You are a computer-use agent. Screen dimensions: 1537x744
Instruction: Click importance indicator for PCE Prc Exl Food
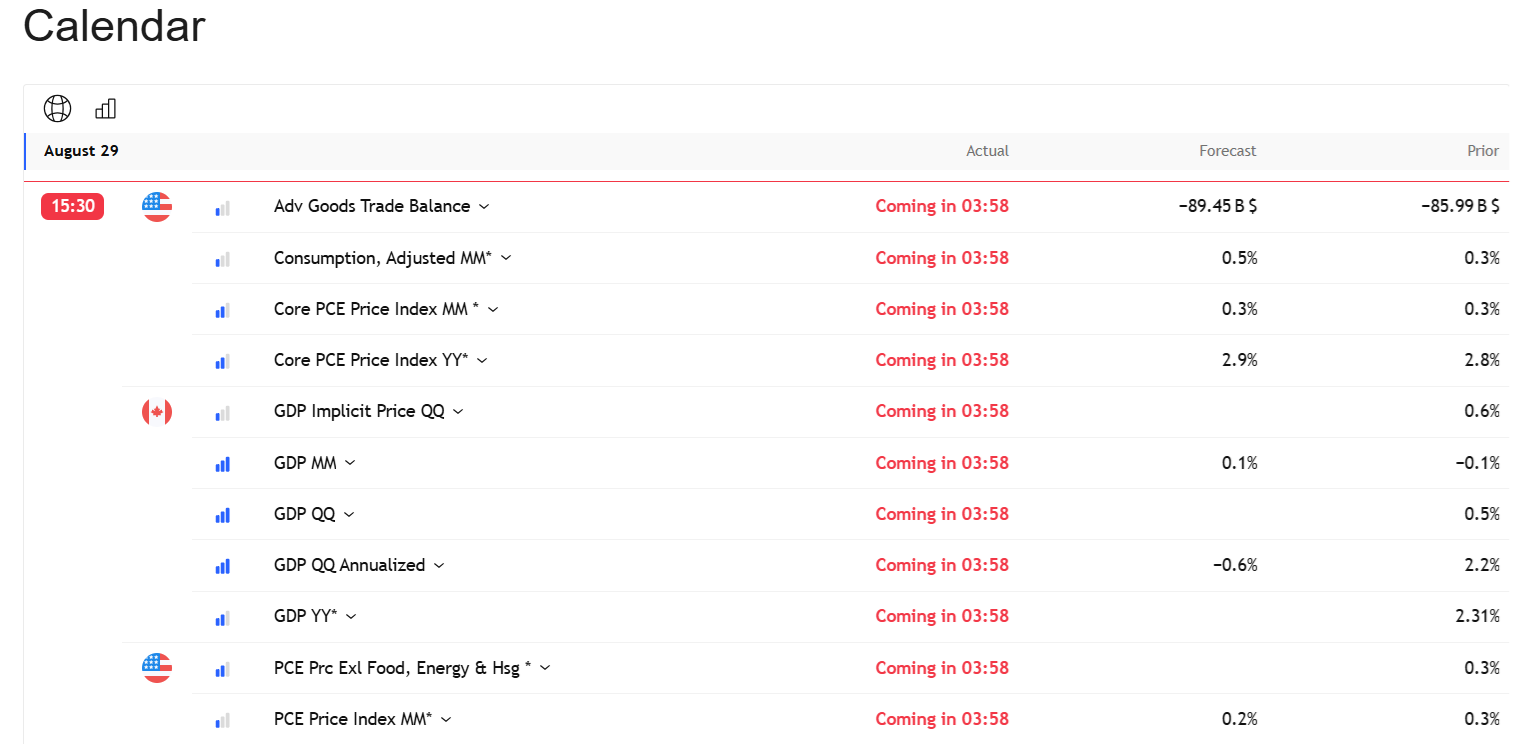[222, 669]
